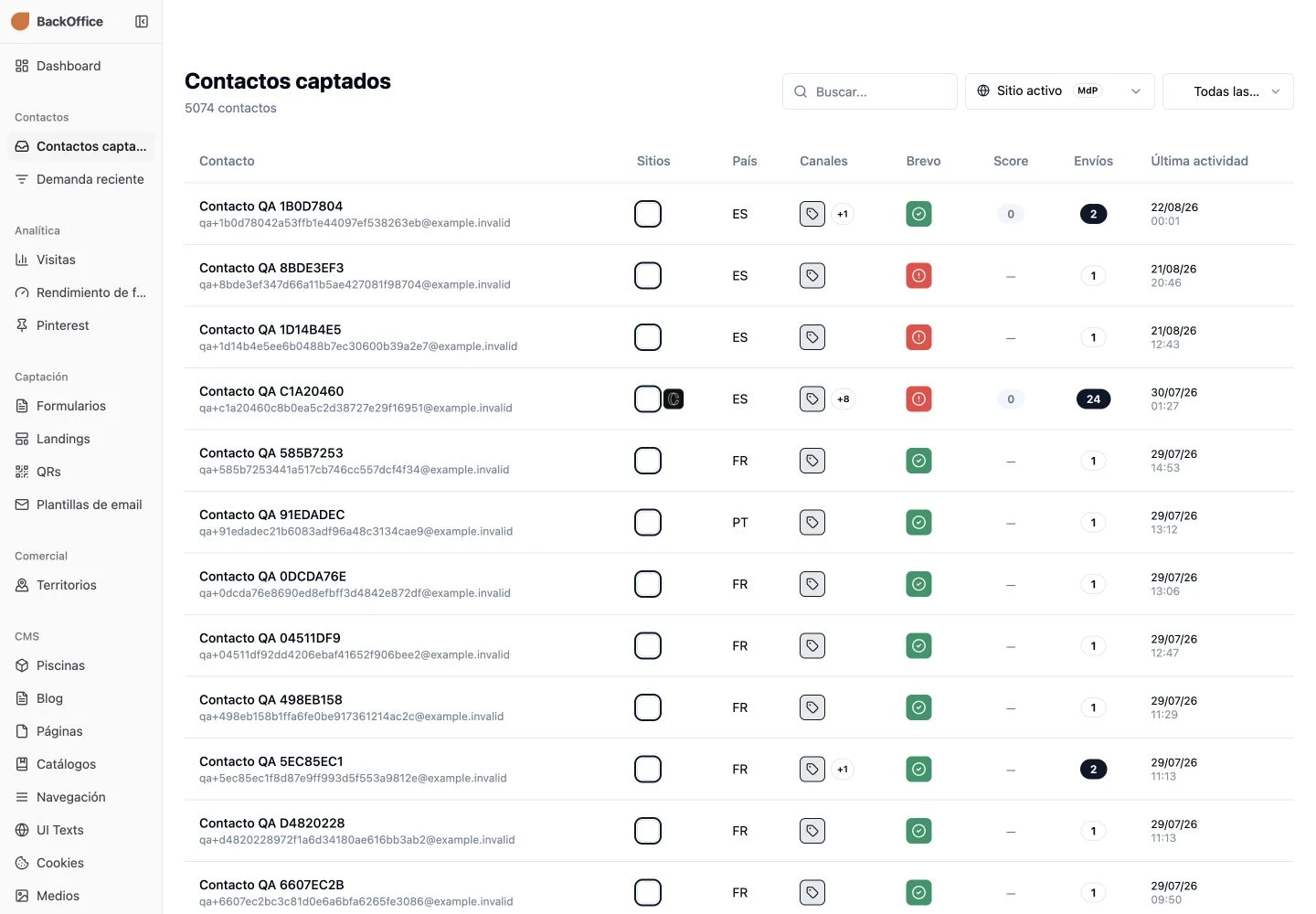The image size is (1316, 914).
Task: Click the BackOffice logo icon
Action: point(20,21)
